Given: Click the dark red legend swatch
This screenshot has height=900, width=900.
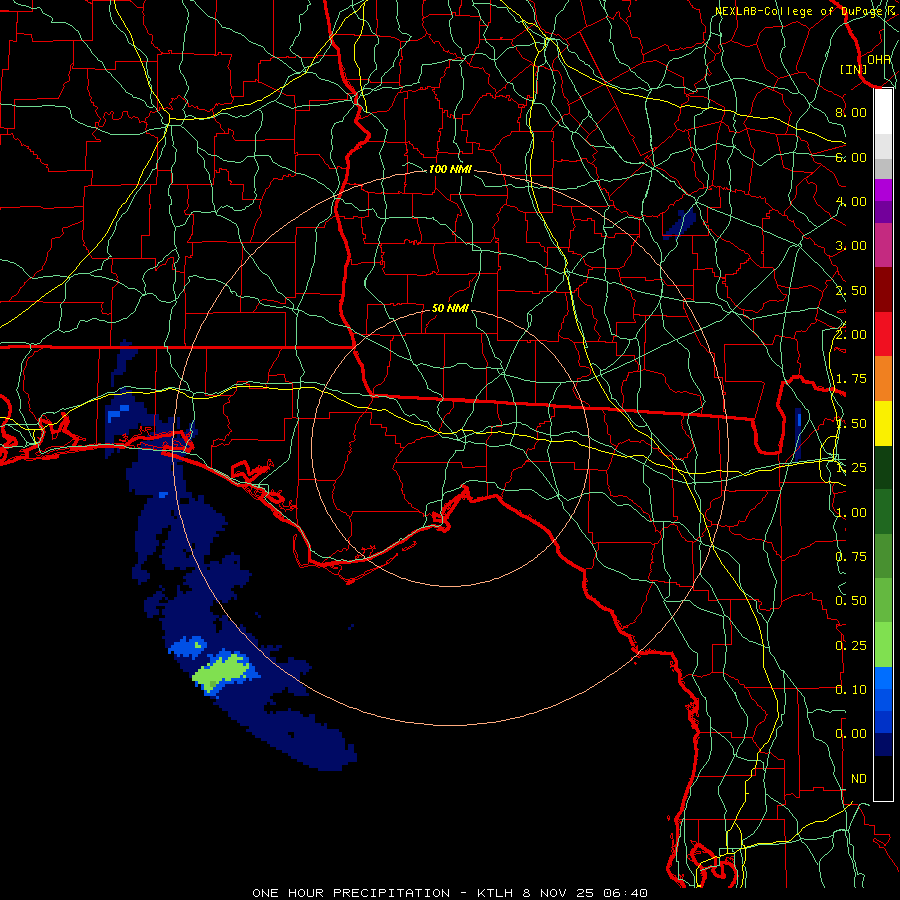Looking at the screenshot, I should (883, 290).
